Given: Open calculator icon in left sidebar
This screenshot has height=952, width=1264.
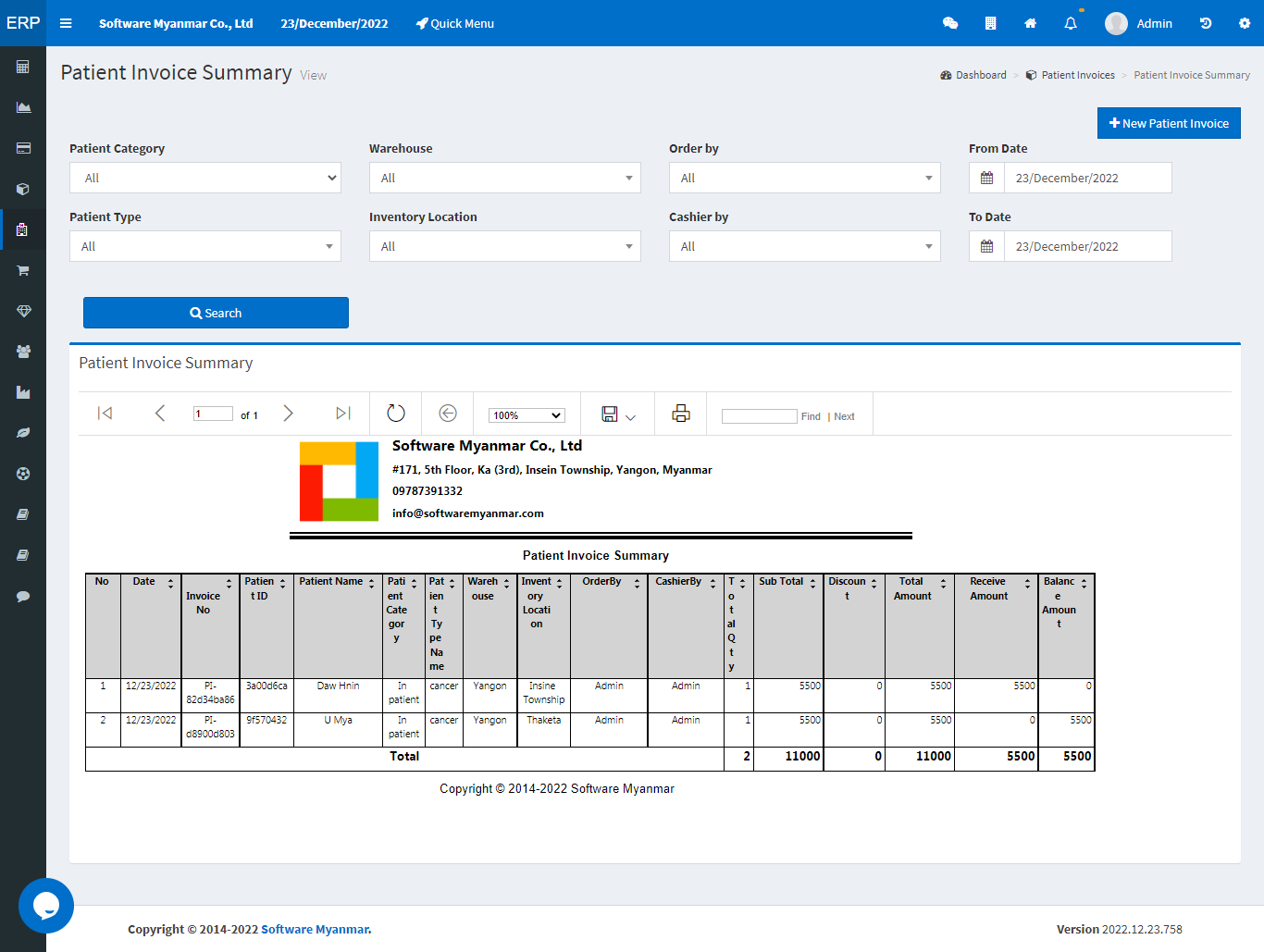Looking at the screenshot, I should pos(23,67).
